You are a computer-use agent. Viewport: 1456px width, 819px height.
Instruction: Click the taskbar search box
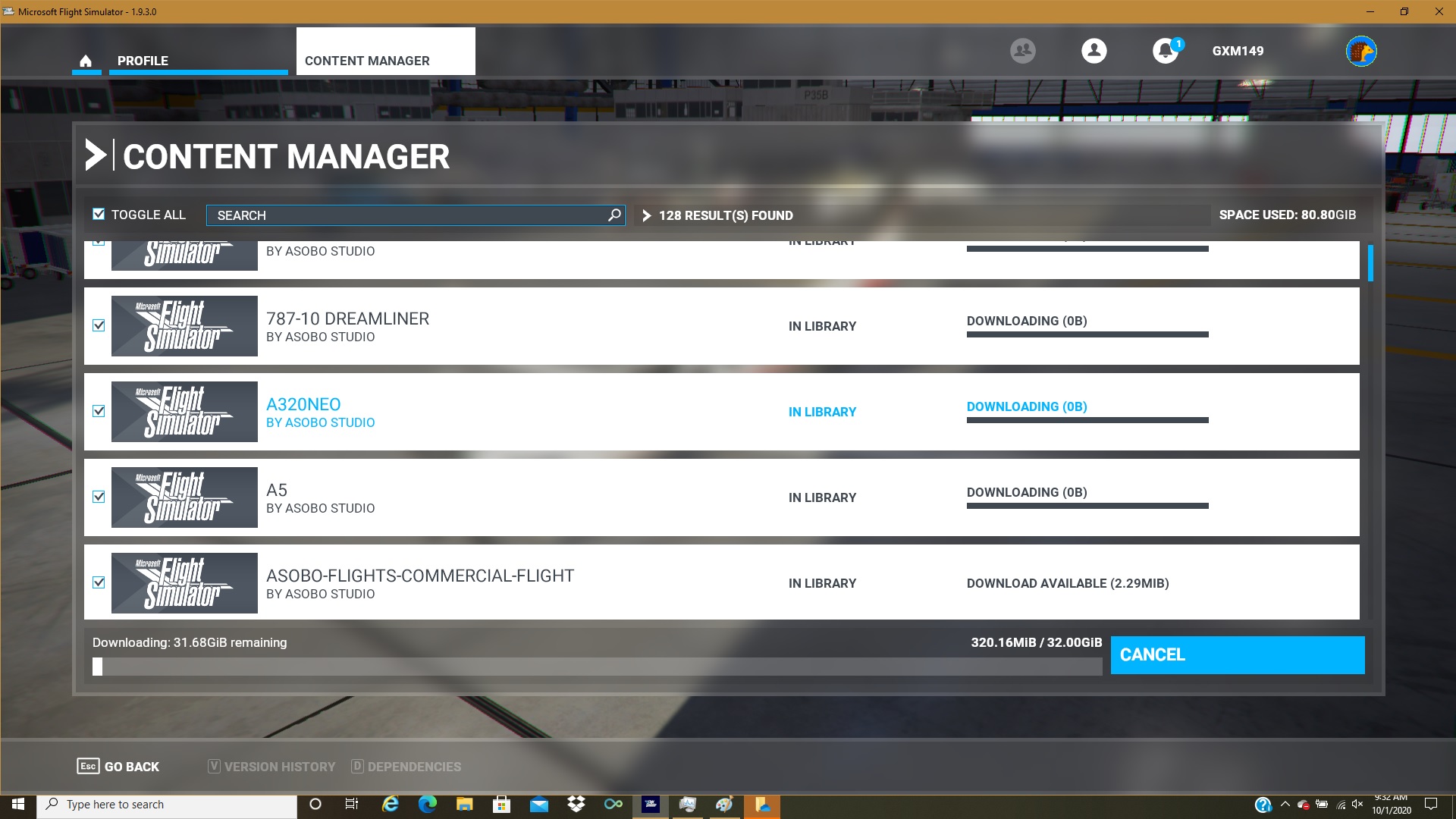click(167, 805)
